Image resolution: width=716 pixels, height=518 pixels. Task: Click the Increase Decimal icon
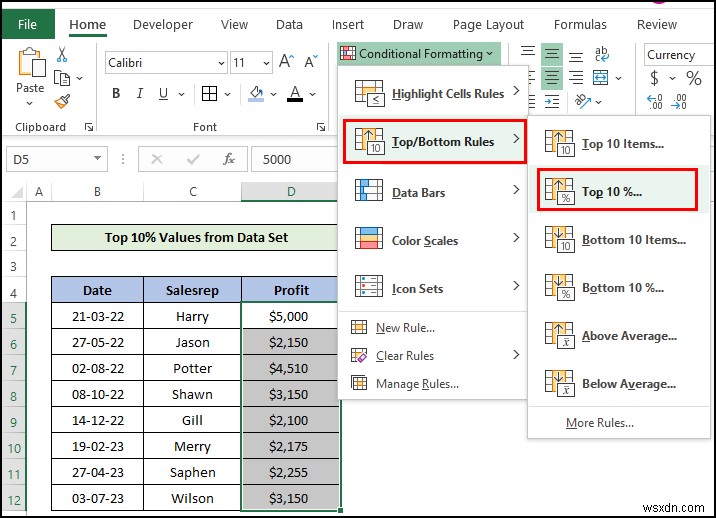[654, 101]
